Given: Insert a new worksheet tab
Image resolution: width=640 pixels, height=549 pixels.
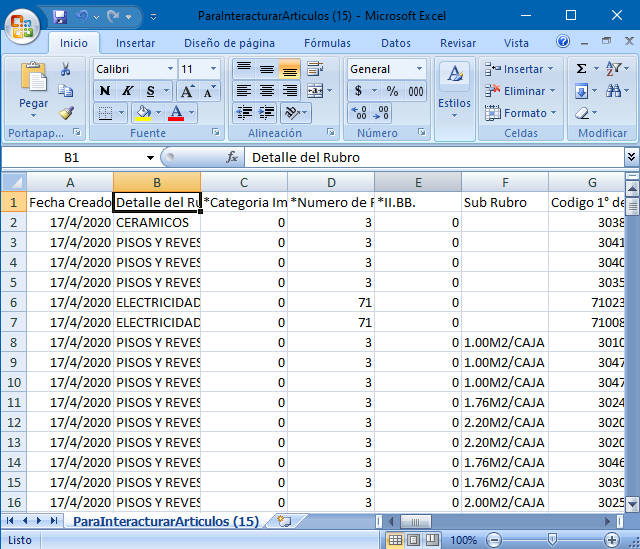Looking at the screenshot, I should [284, 521].
